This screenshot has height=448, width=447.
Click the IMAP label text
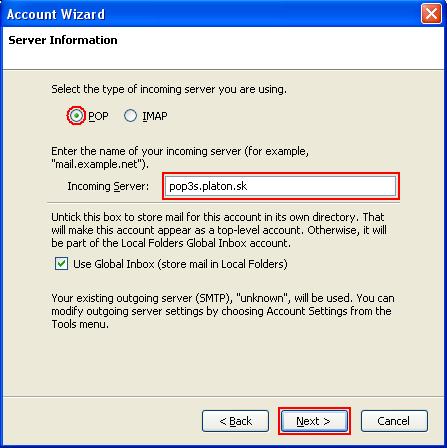(155, 116)
